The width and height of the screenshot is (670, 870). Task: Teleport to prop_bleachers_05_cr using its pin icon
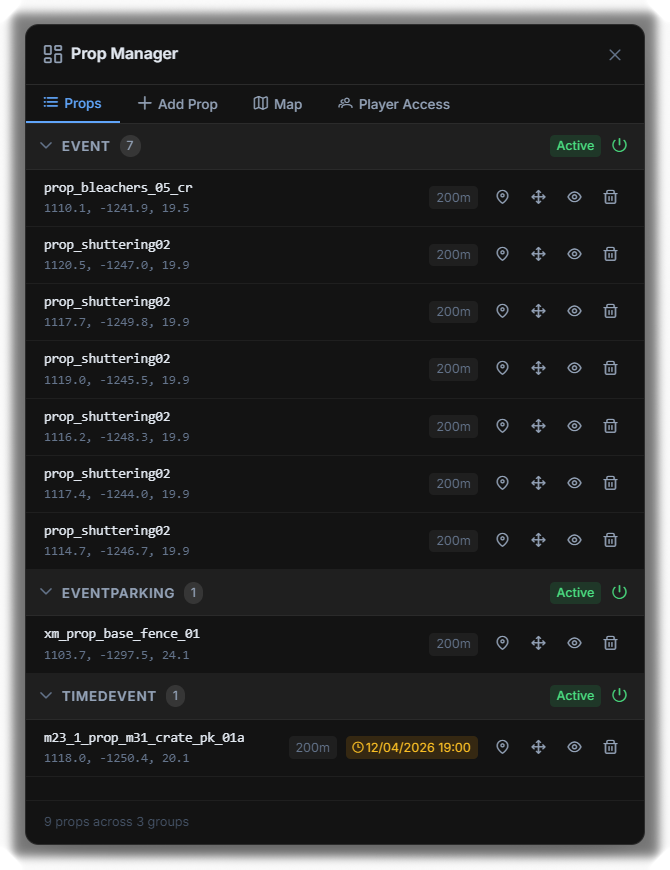click(502, 197)
